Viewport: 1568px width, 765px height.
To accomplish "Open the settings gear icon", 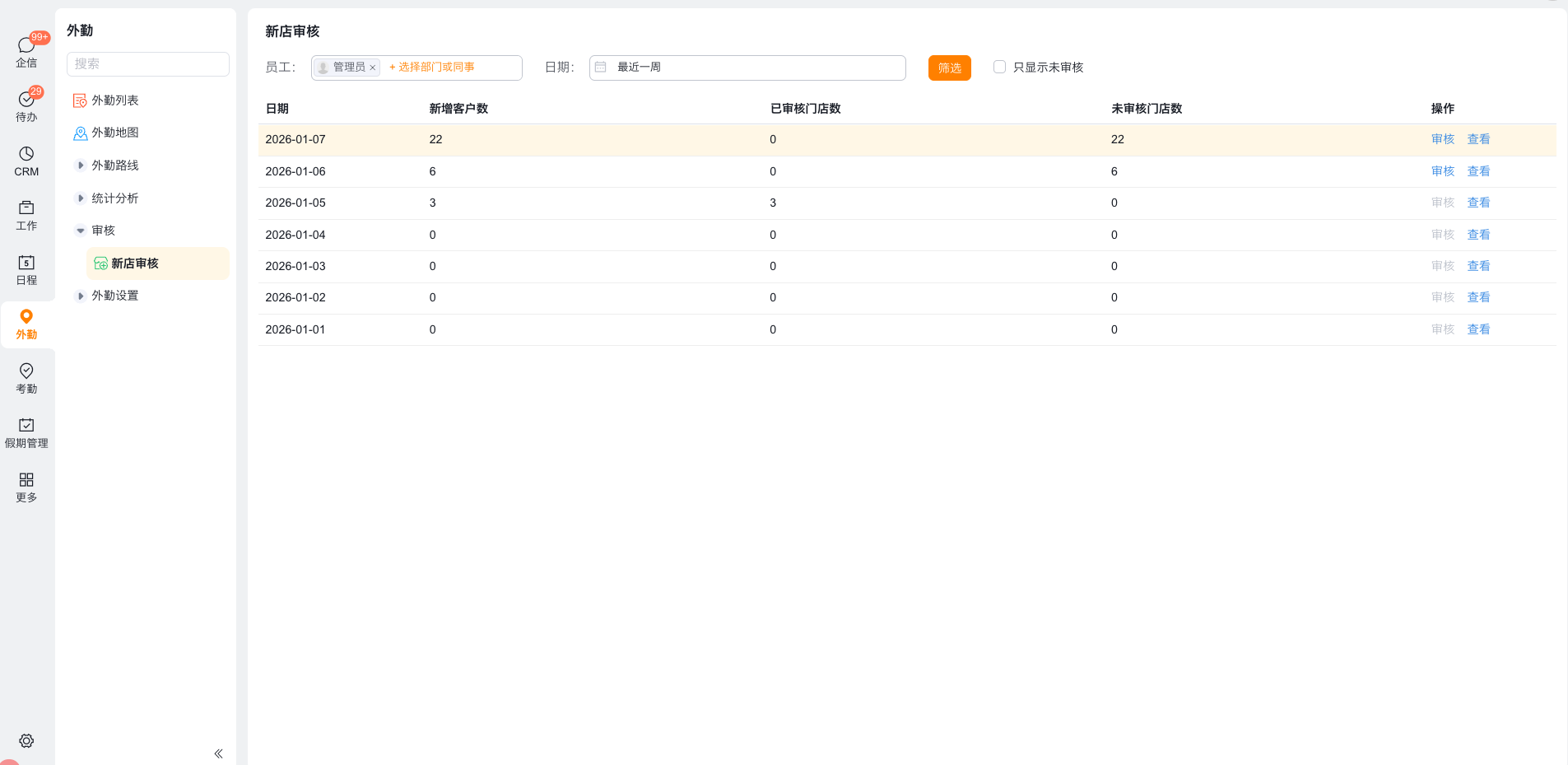I will click(x=26, y=741).
